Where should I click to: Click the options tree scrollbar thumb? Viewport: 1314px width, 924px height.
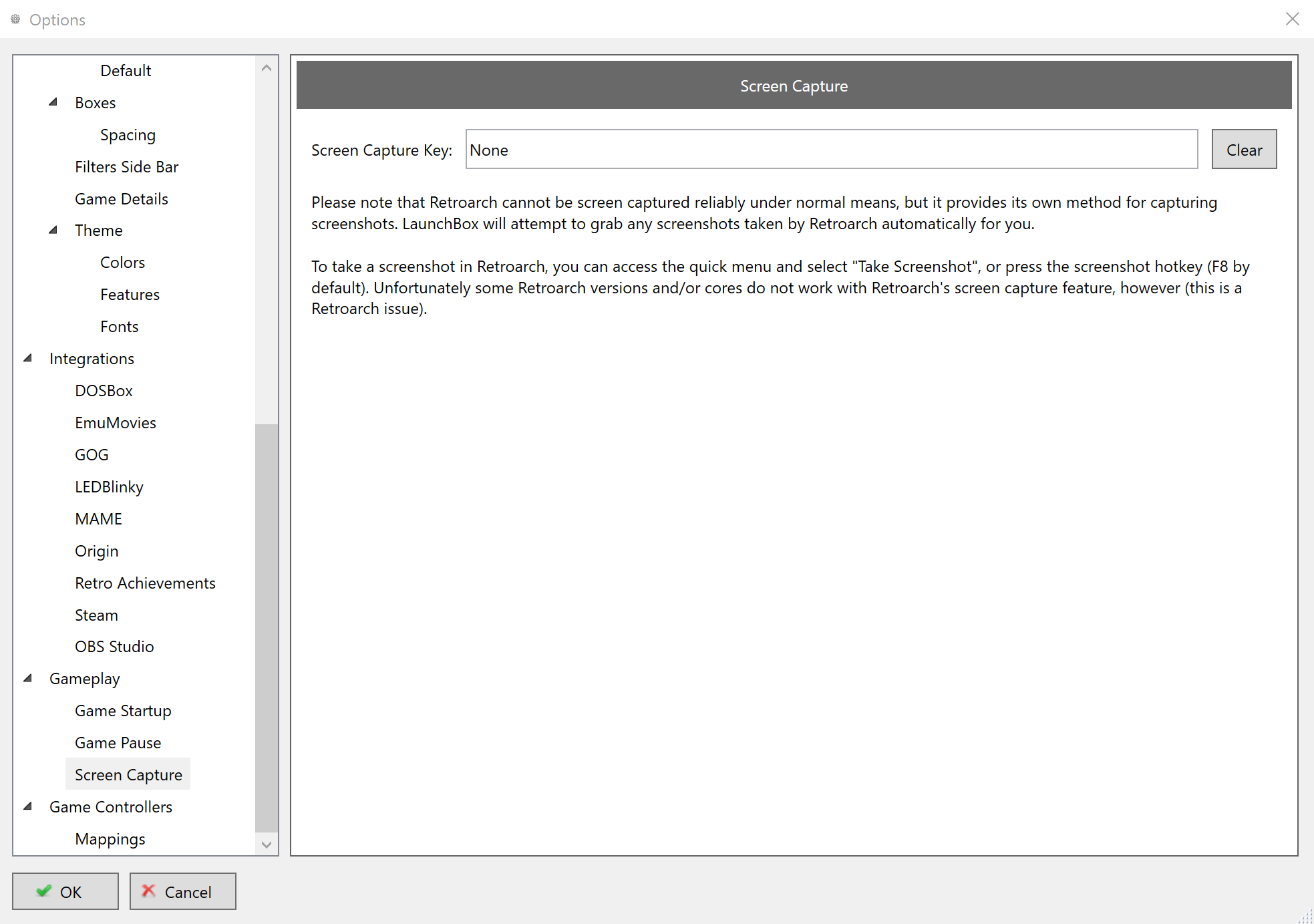tap(267, 628)
